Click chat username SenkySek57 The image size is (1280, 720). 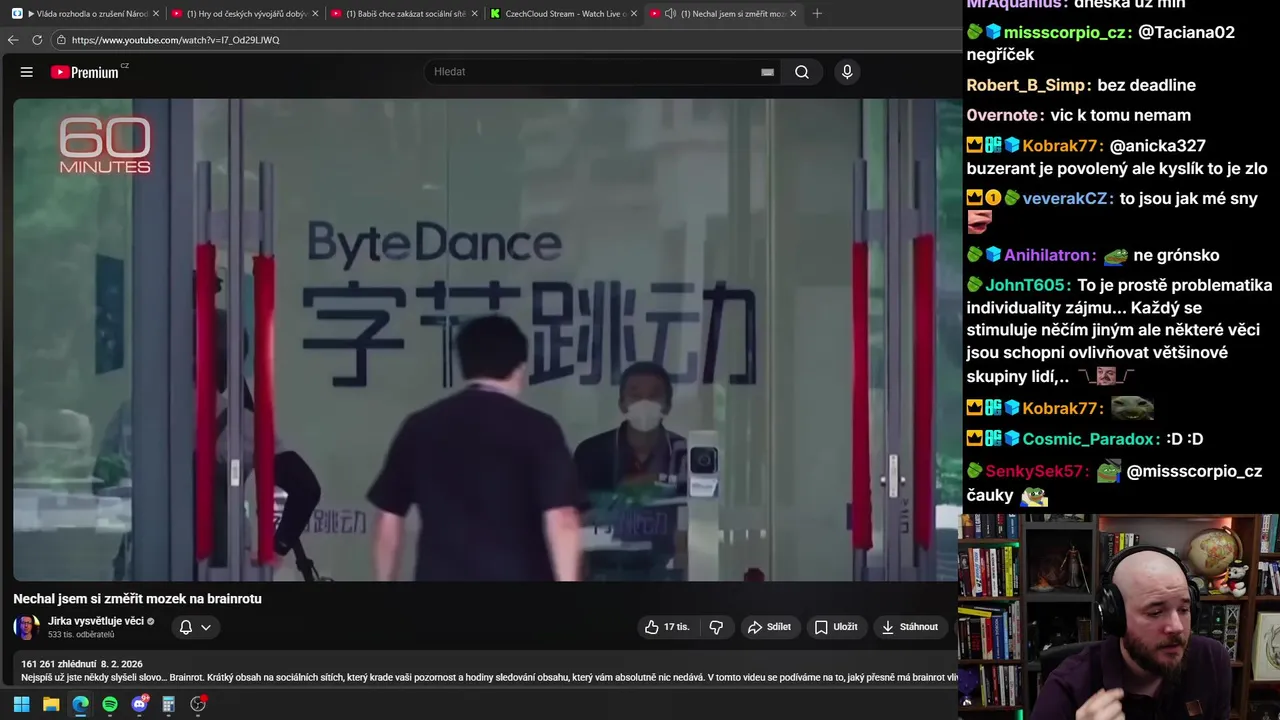pos(1035,471)
